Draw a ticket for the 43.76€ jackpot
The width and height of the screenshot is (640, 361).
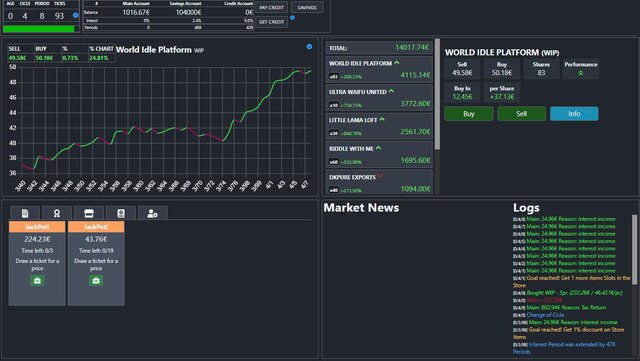coord(96,281)
